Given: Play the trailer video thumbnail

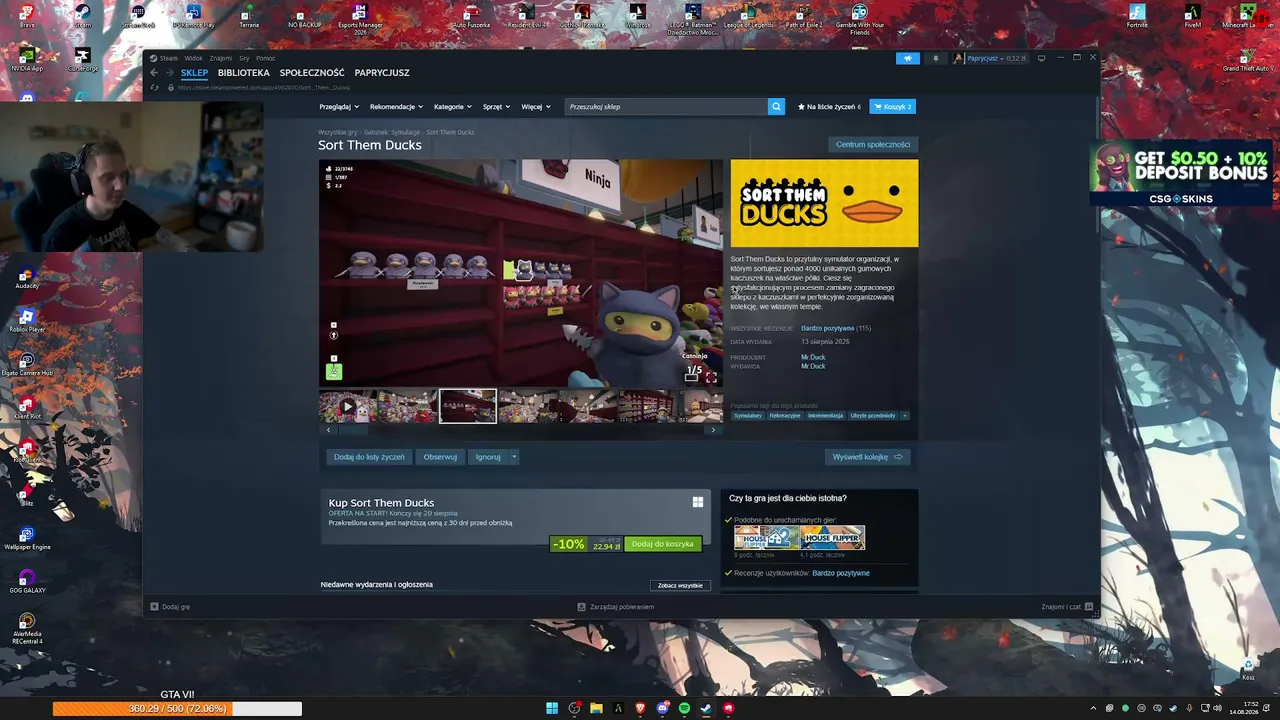Looking at the screenshot, I should tap(347, 406).
